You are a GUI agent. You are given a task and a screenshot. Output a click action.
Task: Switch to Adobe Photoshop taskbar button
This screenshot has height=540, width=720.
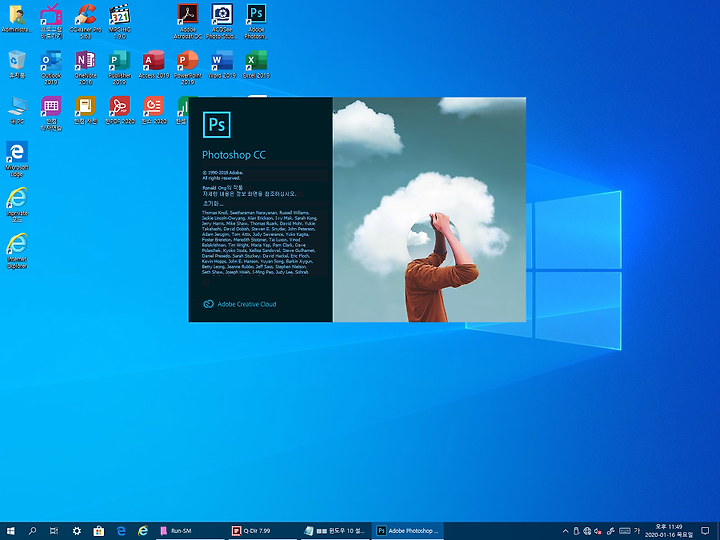click(407, 531)
